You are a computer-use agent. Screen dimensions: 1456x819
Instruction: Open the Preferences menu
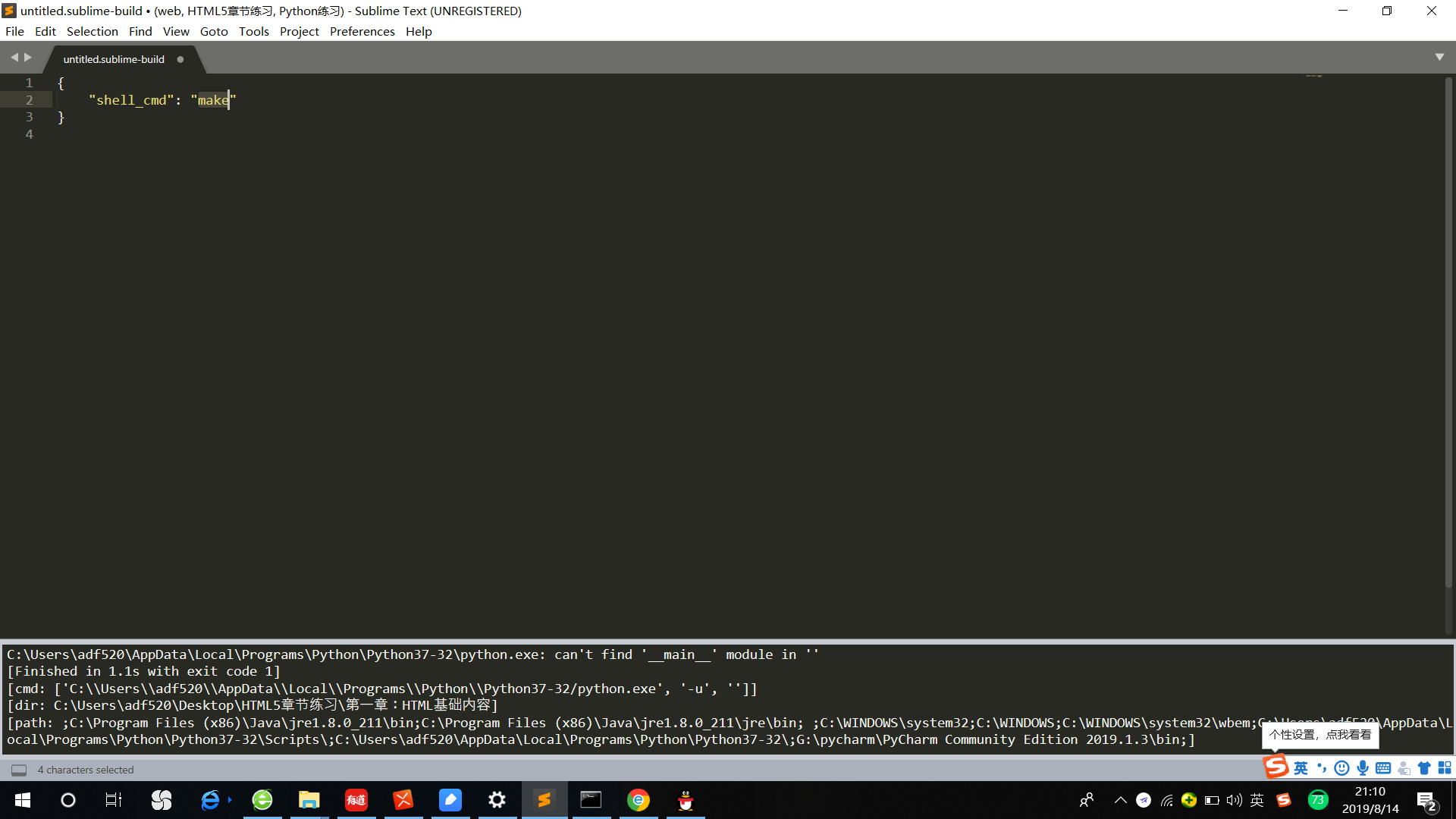coord(362,31)
